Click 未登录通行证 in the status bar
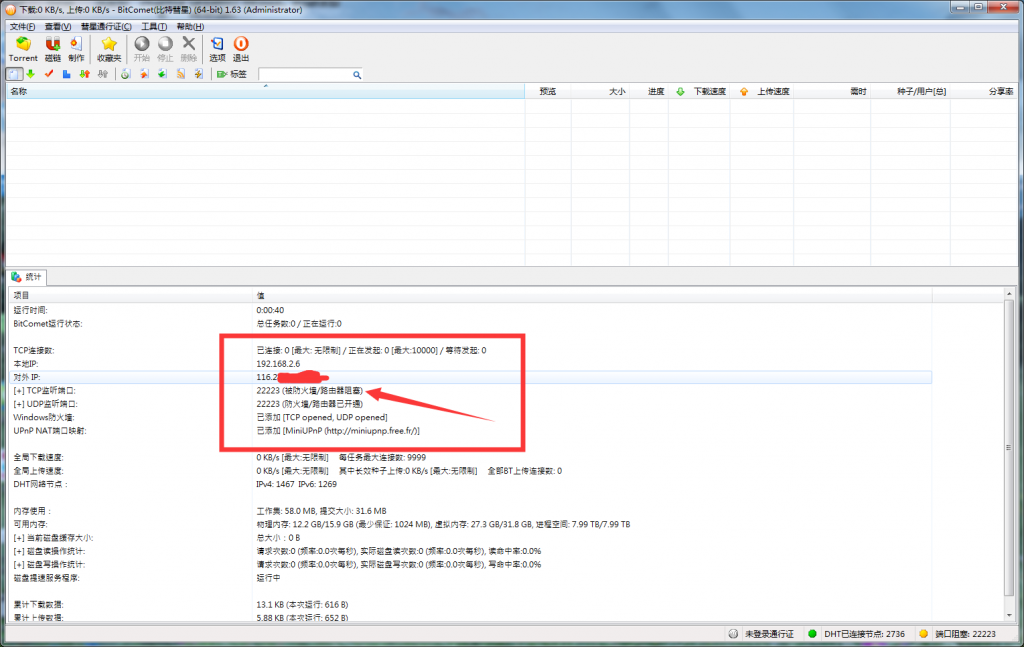 (769, 634)
